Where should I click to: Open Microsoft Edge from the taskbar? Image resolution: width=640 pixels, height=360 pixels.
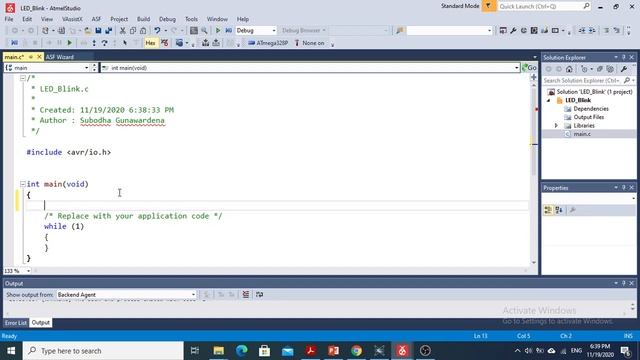(x=242, y=351)
